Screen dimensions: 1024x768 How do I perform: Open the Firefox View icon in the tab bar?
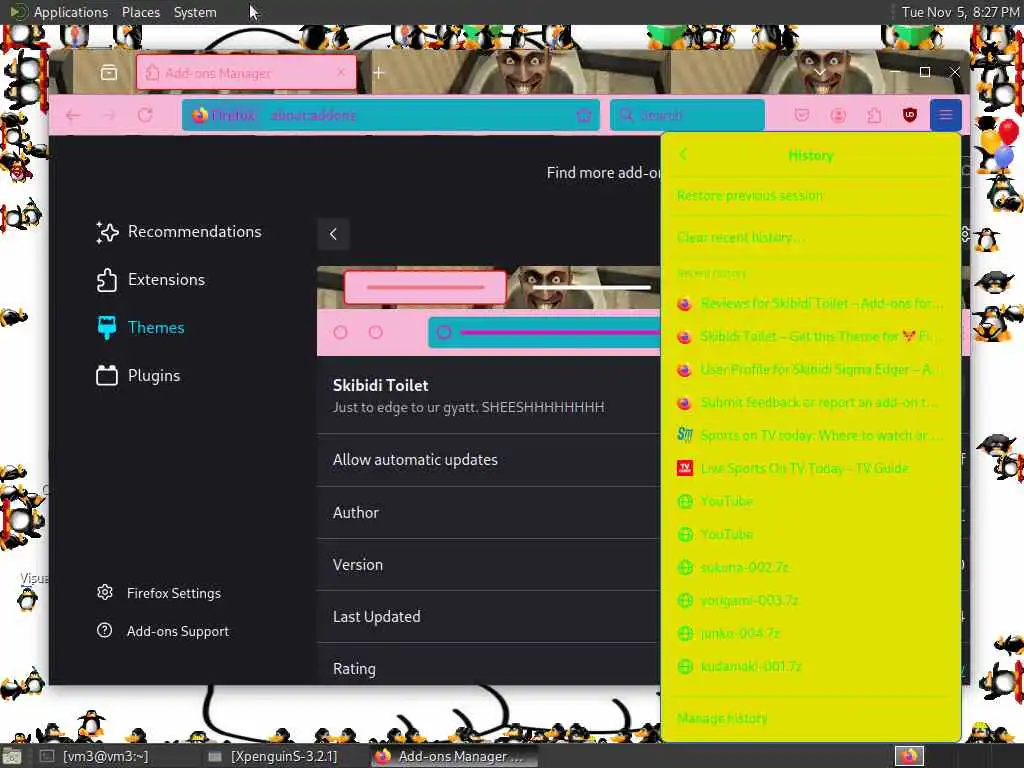click(109, 72)
